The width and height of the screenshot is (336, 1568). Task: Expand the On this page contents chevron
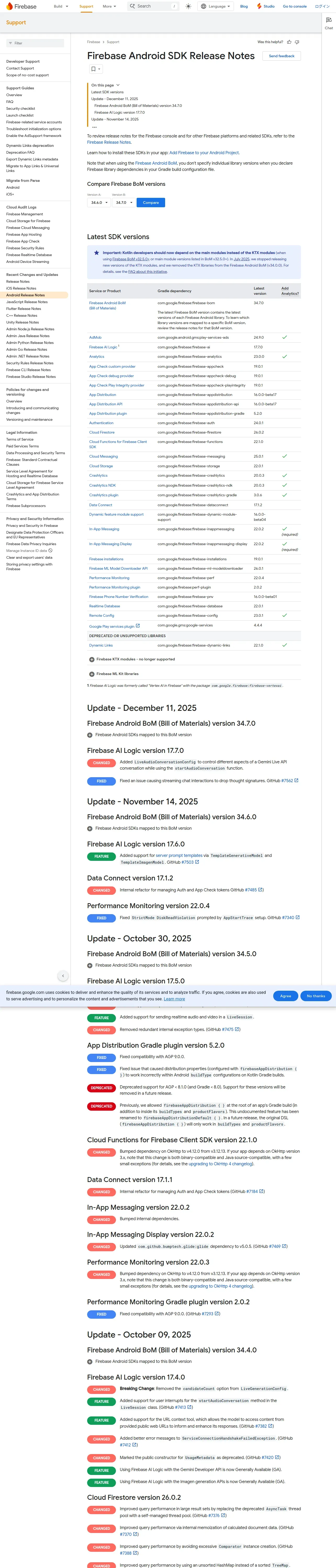coord(118,85)
